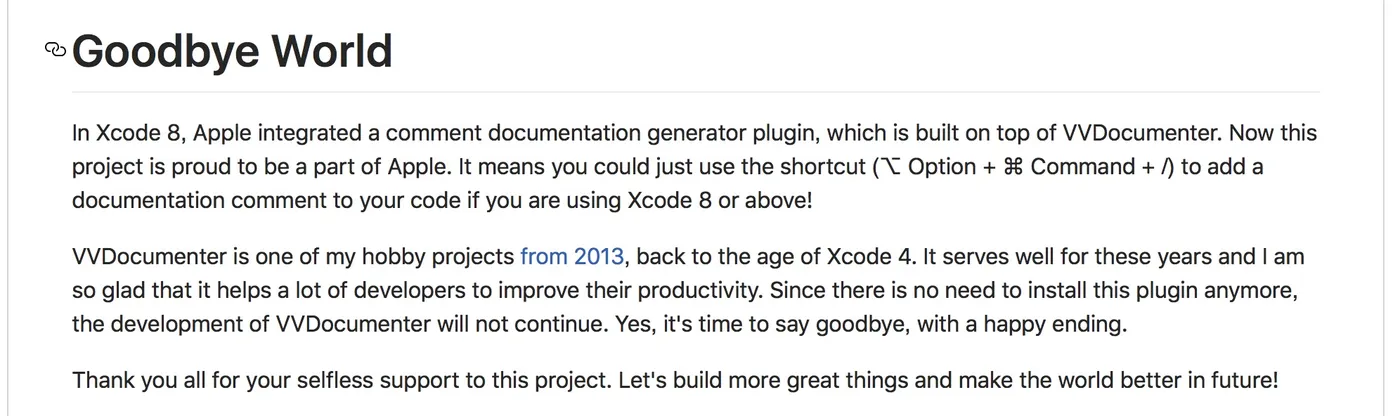Click the anchor link icon beside Goodbye World
The height and width of the screenshot is (416, 1400).
(x=56, y=50)
